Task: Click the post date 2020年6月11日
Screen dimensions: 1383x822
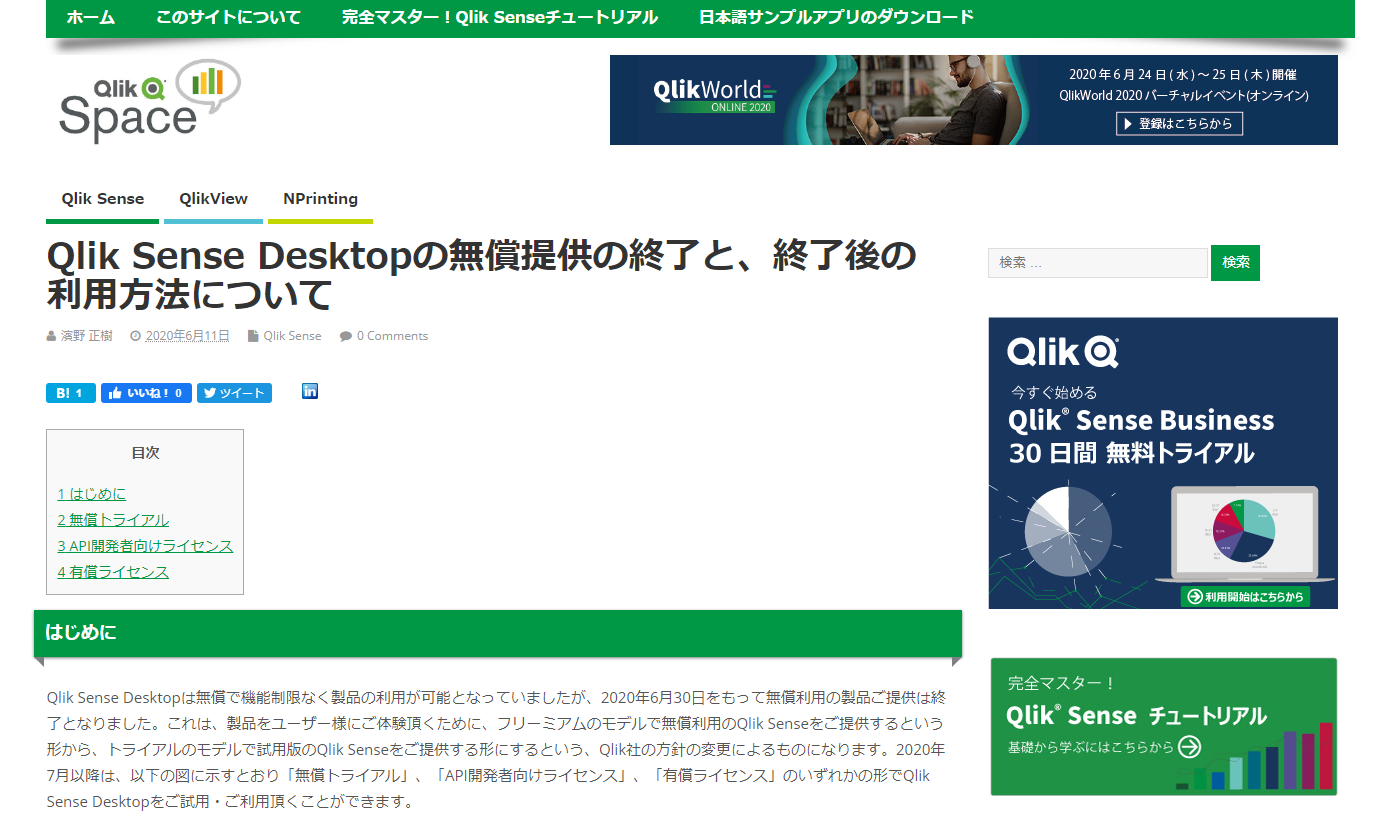Action: pyautogui.click(x=187, y=336)
